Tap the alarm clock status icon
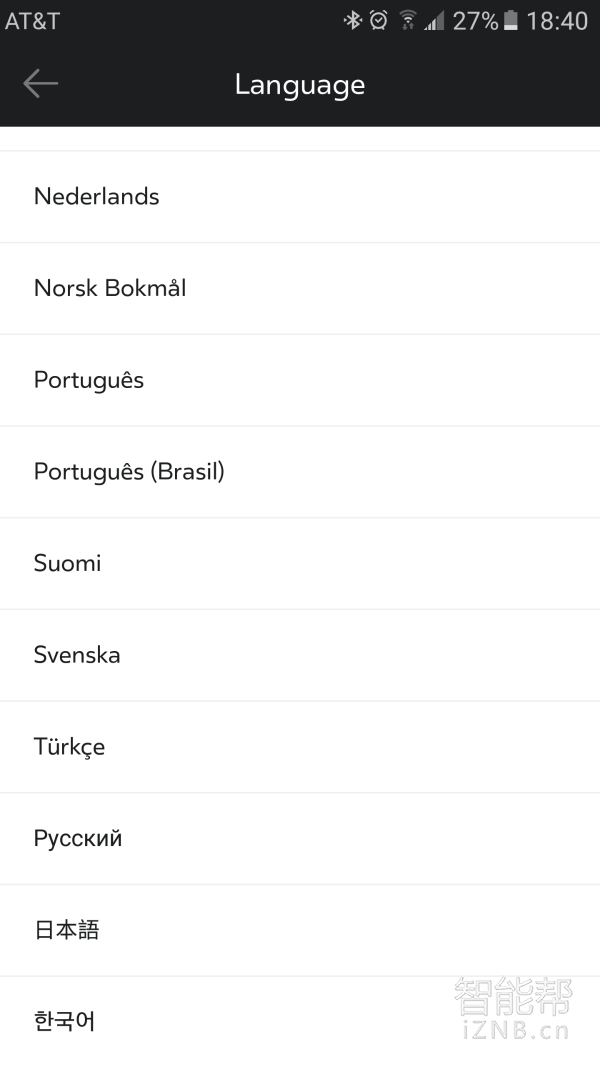Viewport: 600px width, 1067px height. click(378, 20)
